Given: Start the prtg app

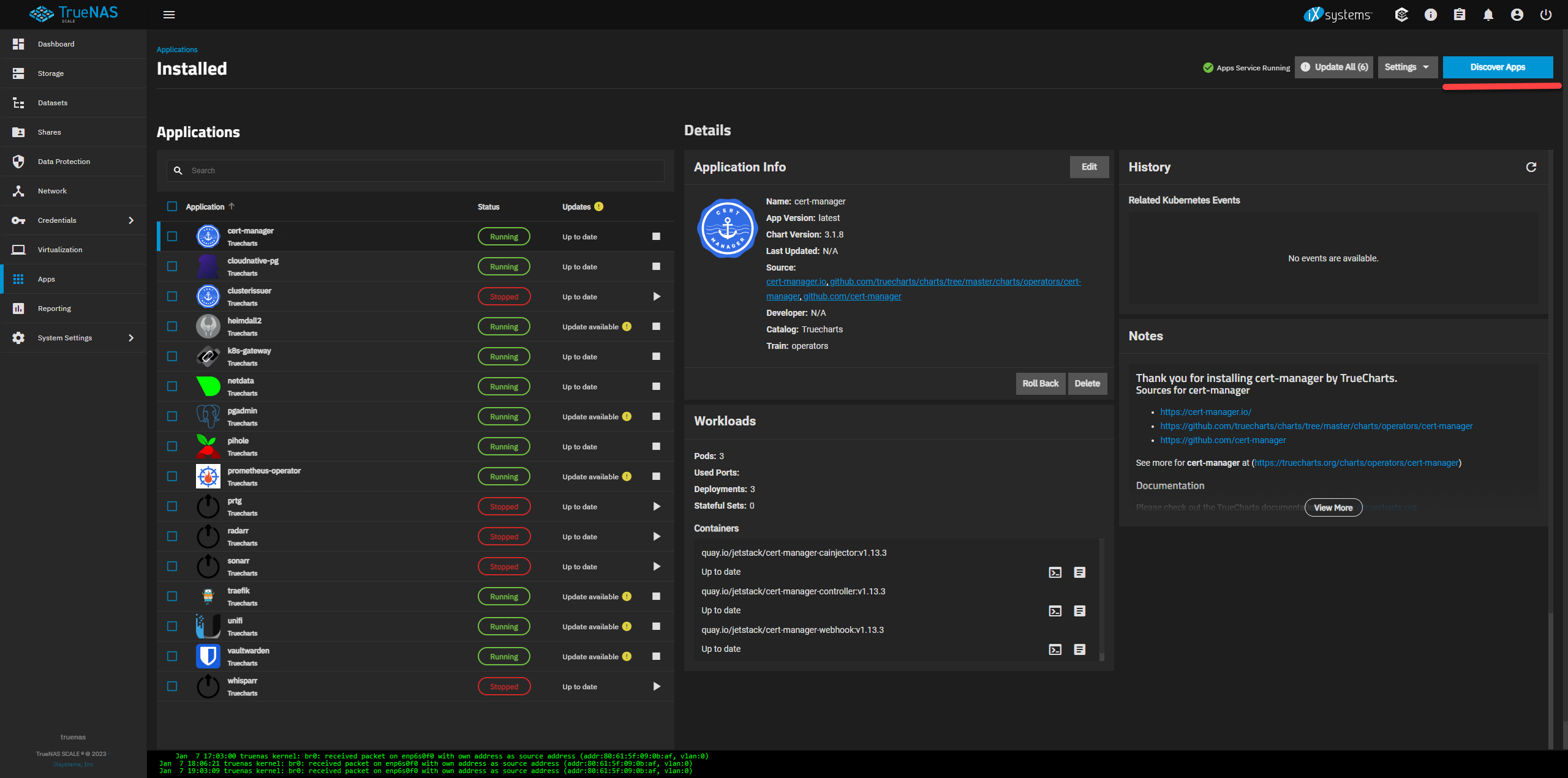Looking at the screenshot, I should [x=656, y=506].
